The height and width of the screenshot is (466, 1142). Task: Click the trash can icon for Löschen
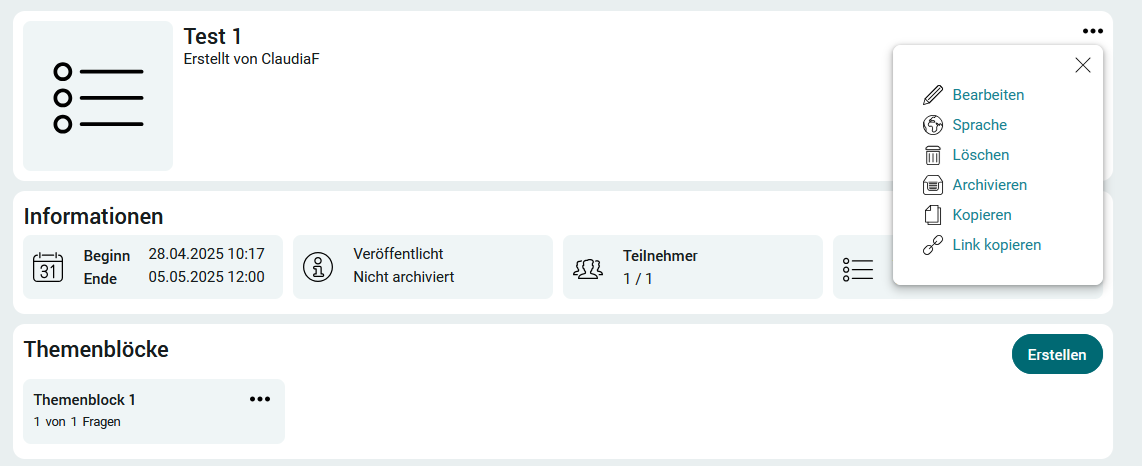[933, 155]
